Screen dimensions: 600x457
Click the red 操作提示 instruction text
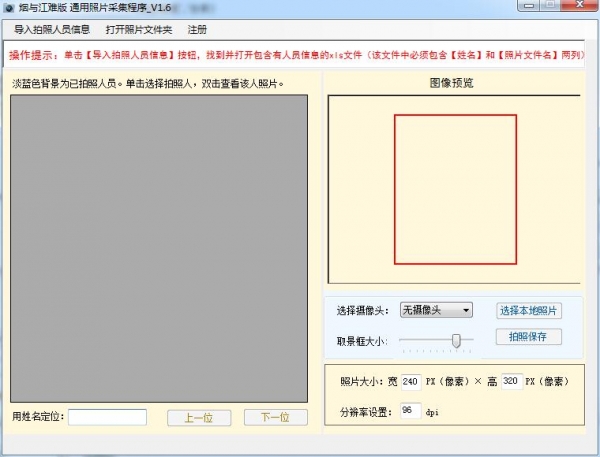tap(296, 55)
